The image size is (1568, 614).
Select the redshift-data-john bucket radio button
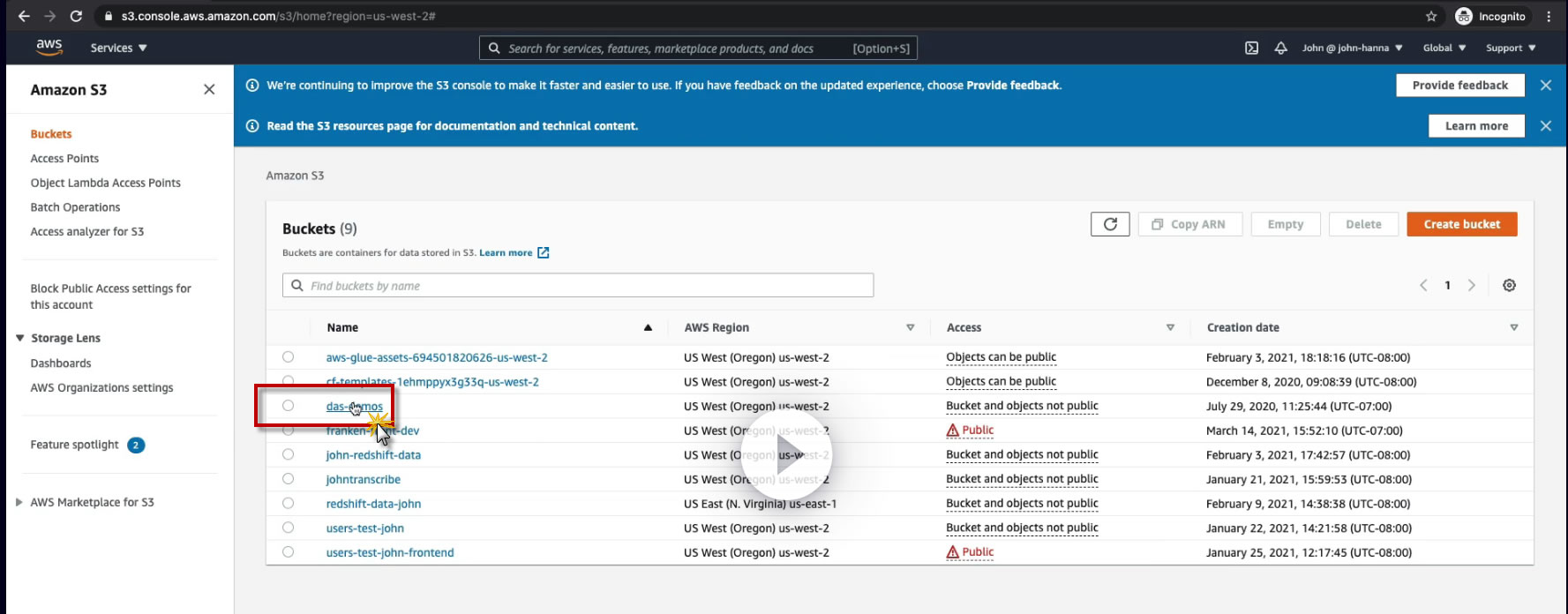click(x=288, y=503)
